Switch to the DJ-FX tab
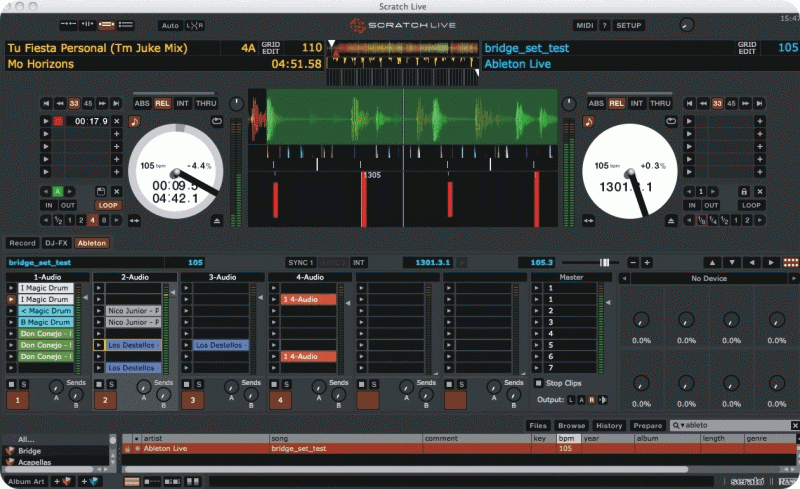This screenshot has width=800, height=489. pos(55,243)
